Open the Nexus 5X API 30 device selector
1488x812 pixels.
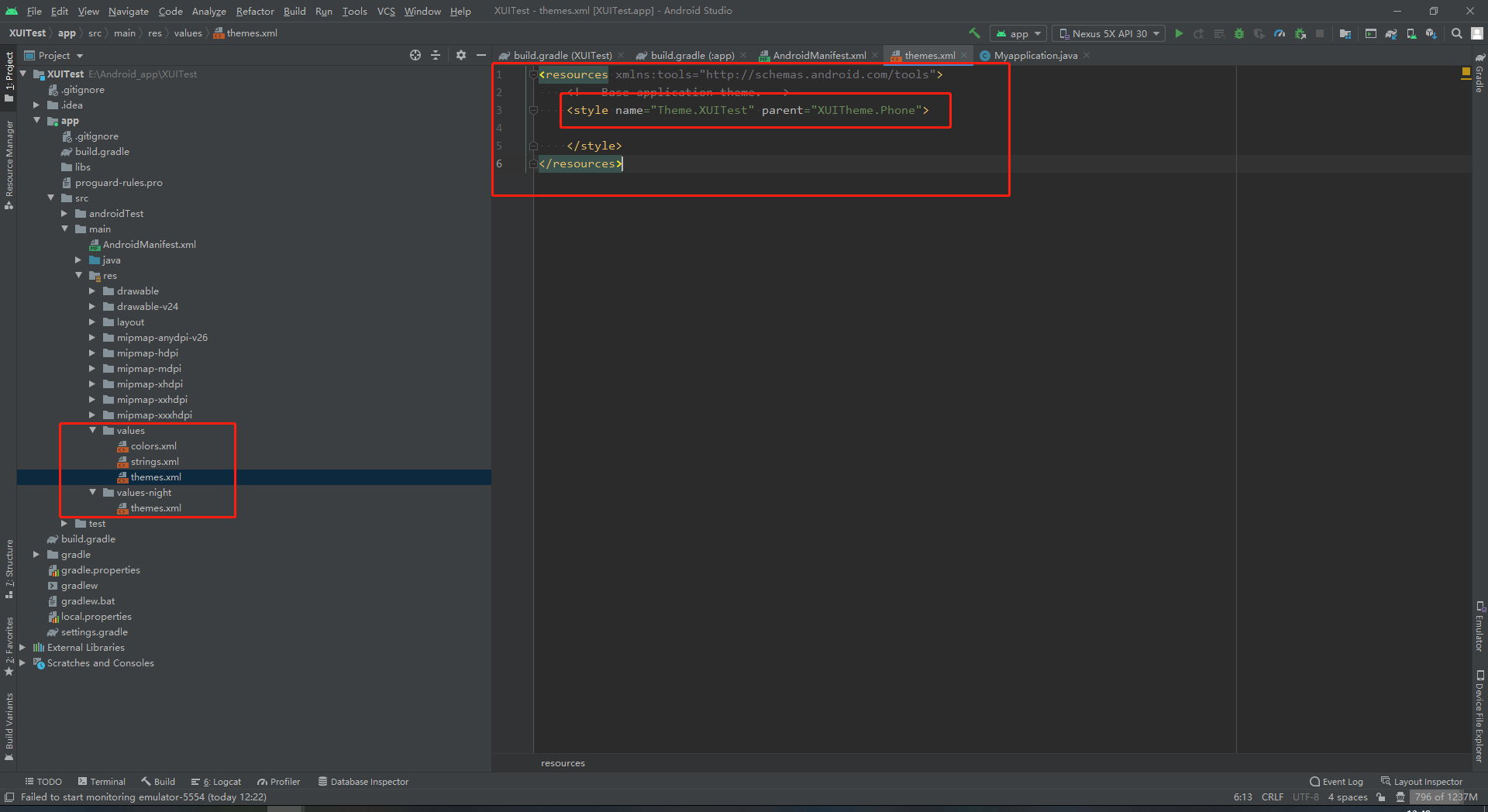(x=1107, y=33)
